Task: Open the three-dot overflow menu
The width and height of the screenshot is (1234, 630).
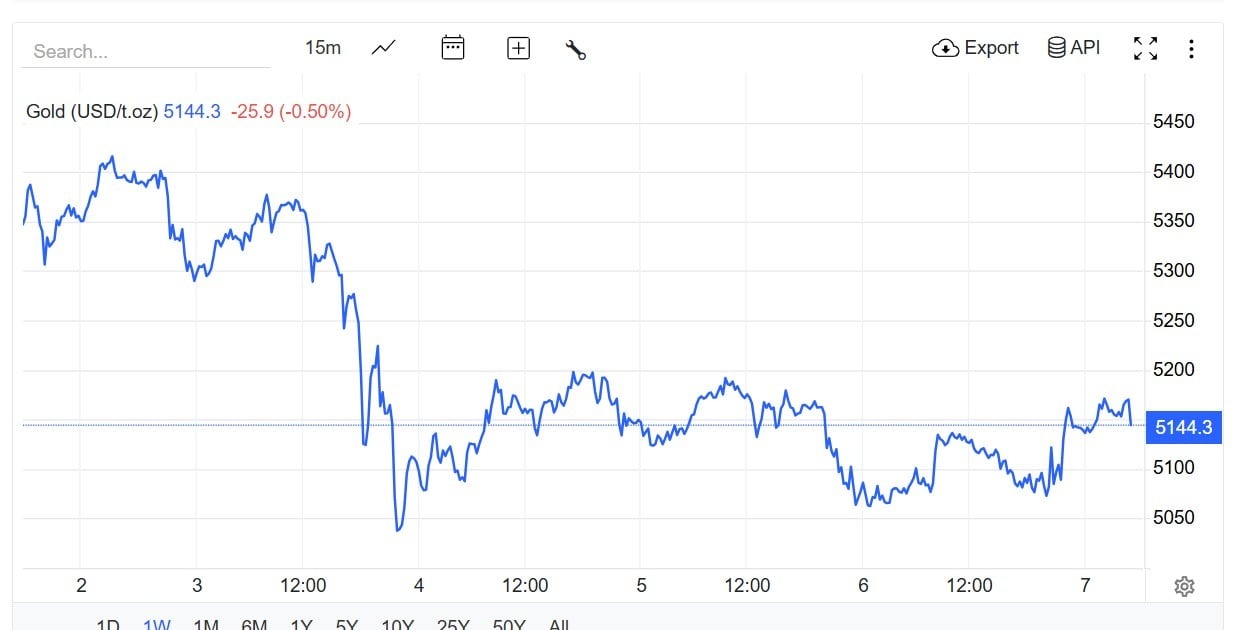Action: pos(1192,47)
